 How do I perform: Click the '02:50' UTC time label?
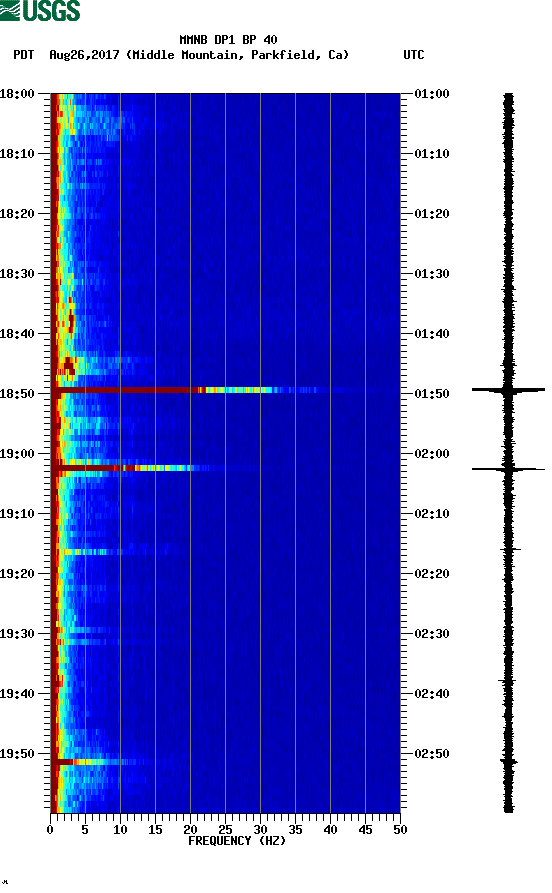coord(432,753)
